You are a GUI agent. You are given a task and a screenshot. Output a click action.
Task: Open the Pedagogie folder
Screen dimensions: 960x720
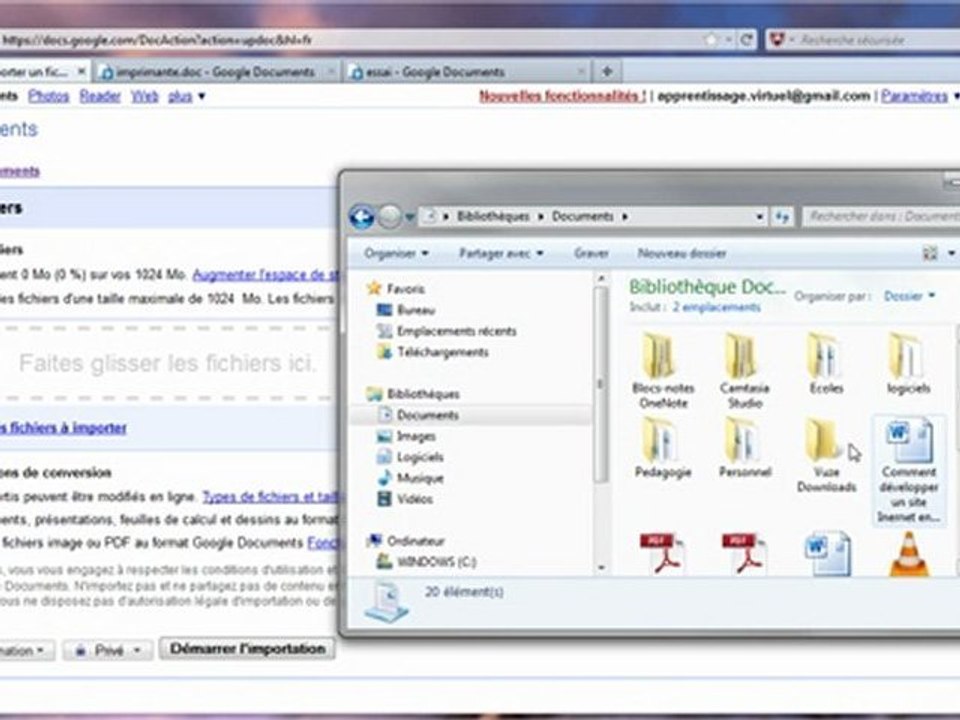point(663,448)
